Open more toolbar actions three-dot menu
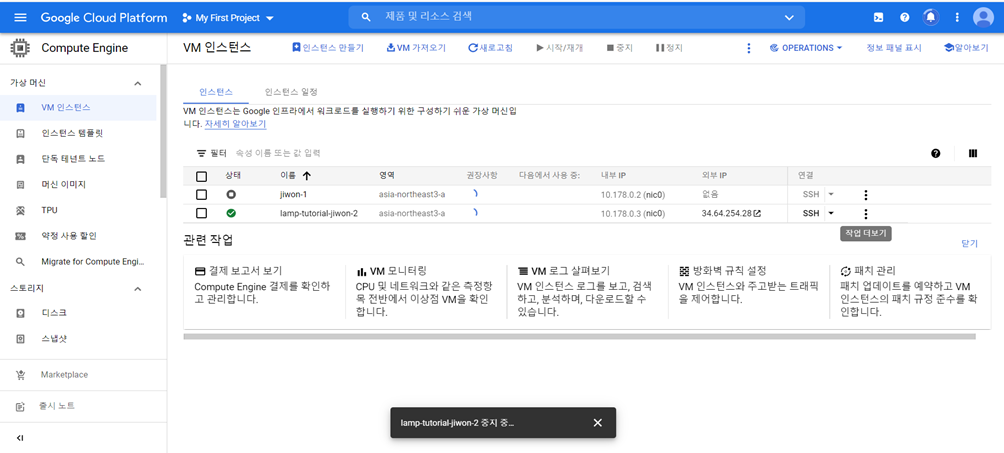This screenshot has width=1004, height=453. pyautogui.click(x=749, y=48)
